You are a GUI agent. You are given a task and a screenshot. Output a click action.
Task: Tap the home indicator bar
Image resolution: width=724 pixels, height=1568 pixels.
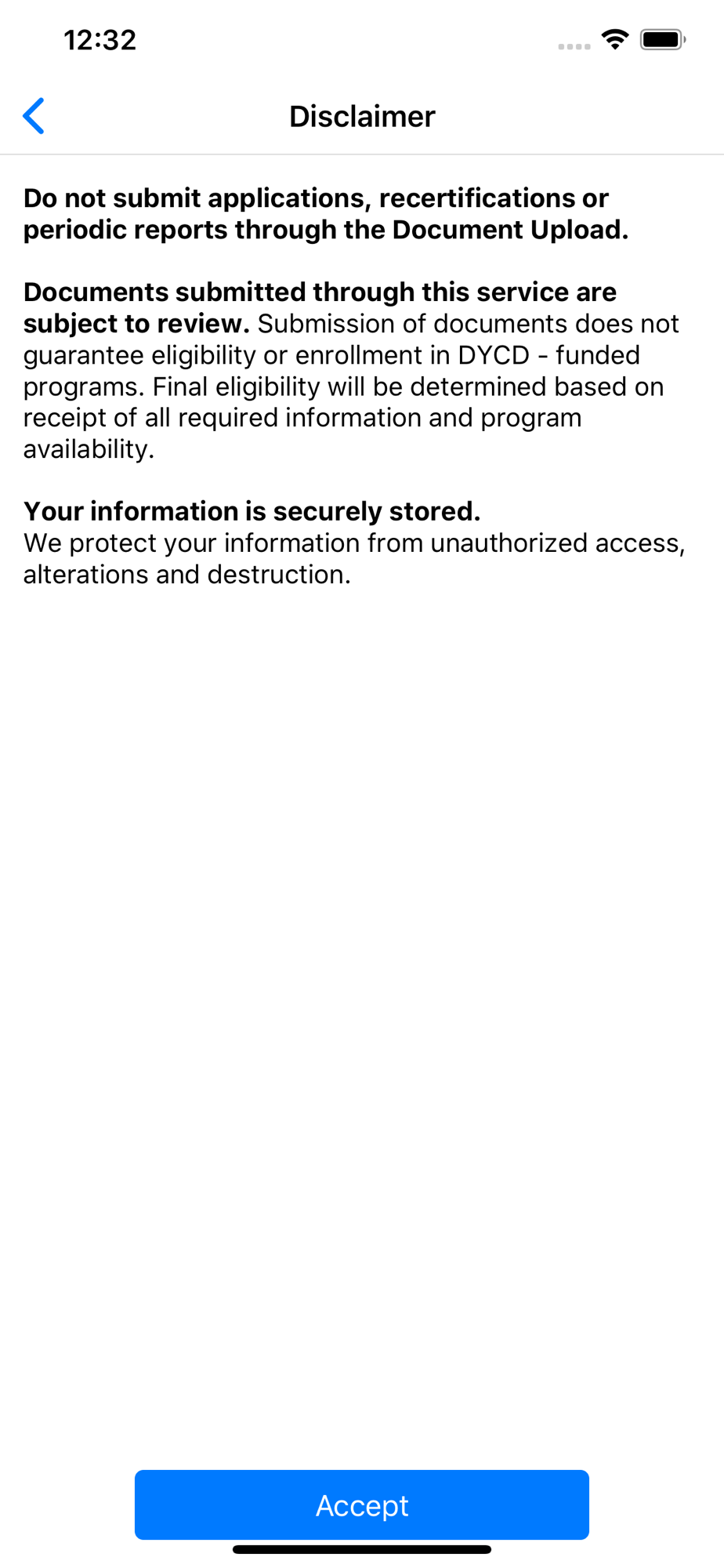click(x=362, y=1549)
